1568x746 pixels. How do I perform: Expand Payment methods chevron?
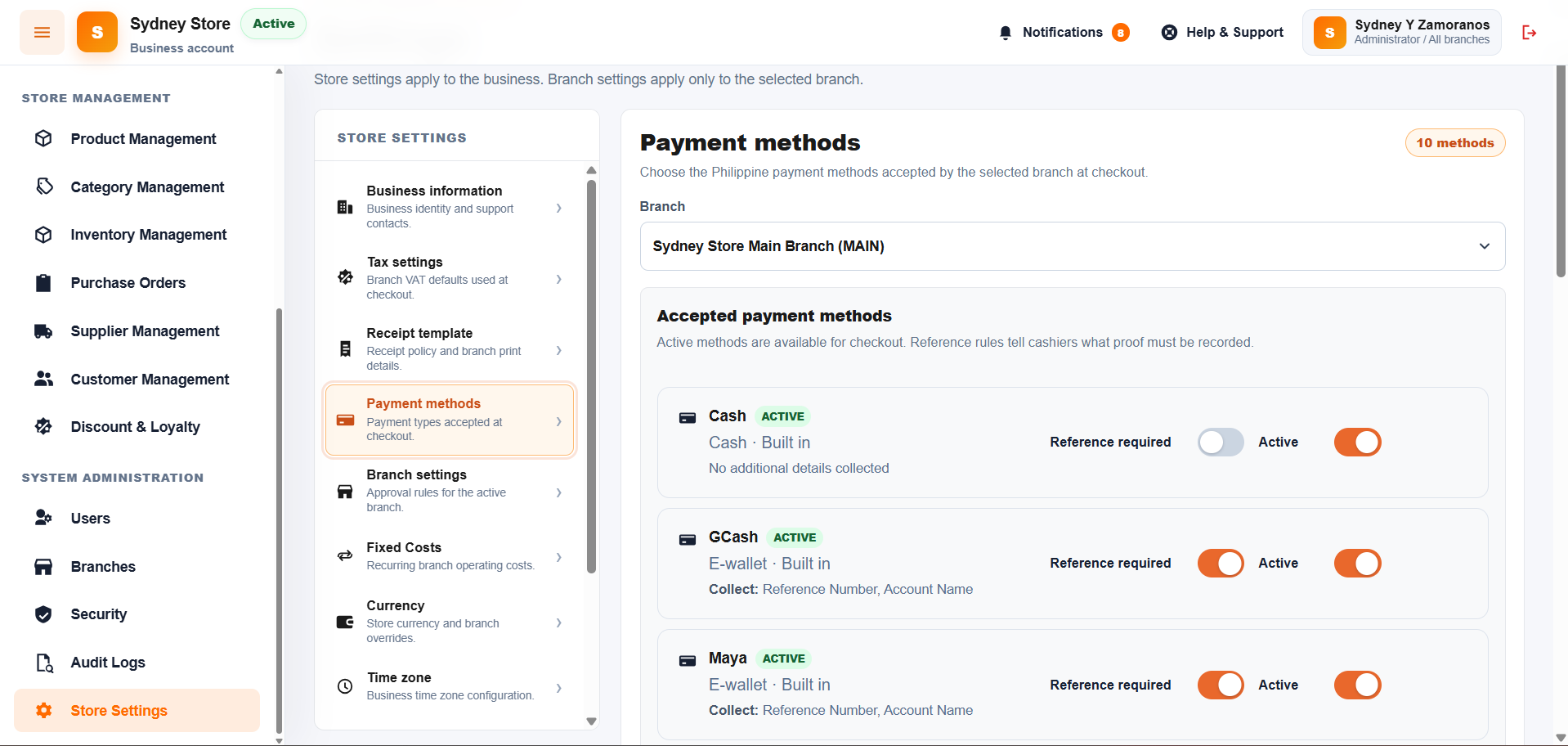(x=558, y=421)
